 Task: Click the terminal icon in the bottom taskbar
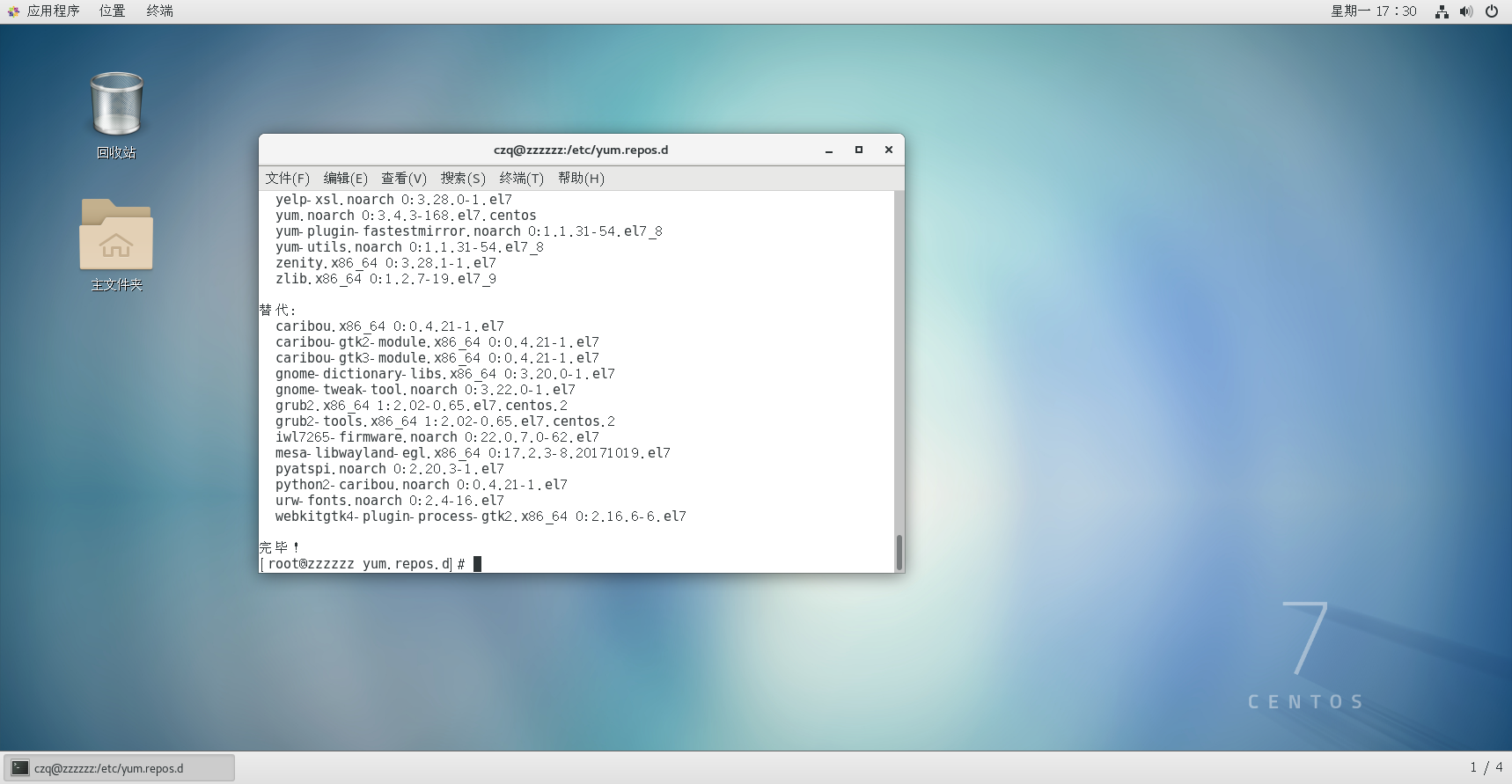20,768
